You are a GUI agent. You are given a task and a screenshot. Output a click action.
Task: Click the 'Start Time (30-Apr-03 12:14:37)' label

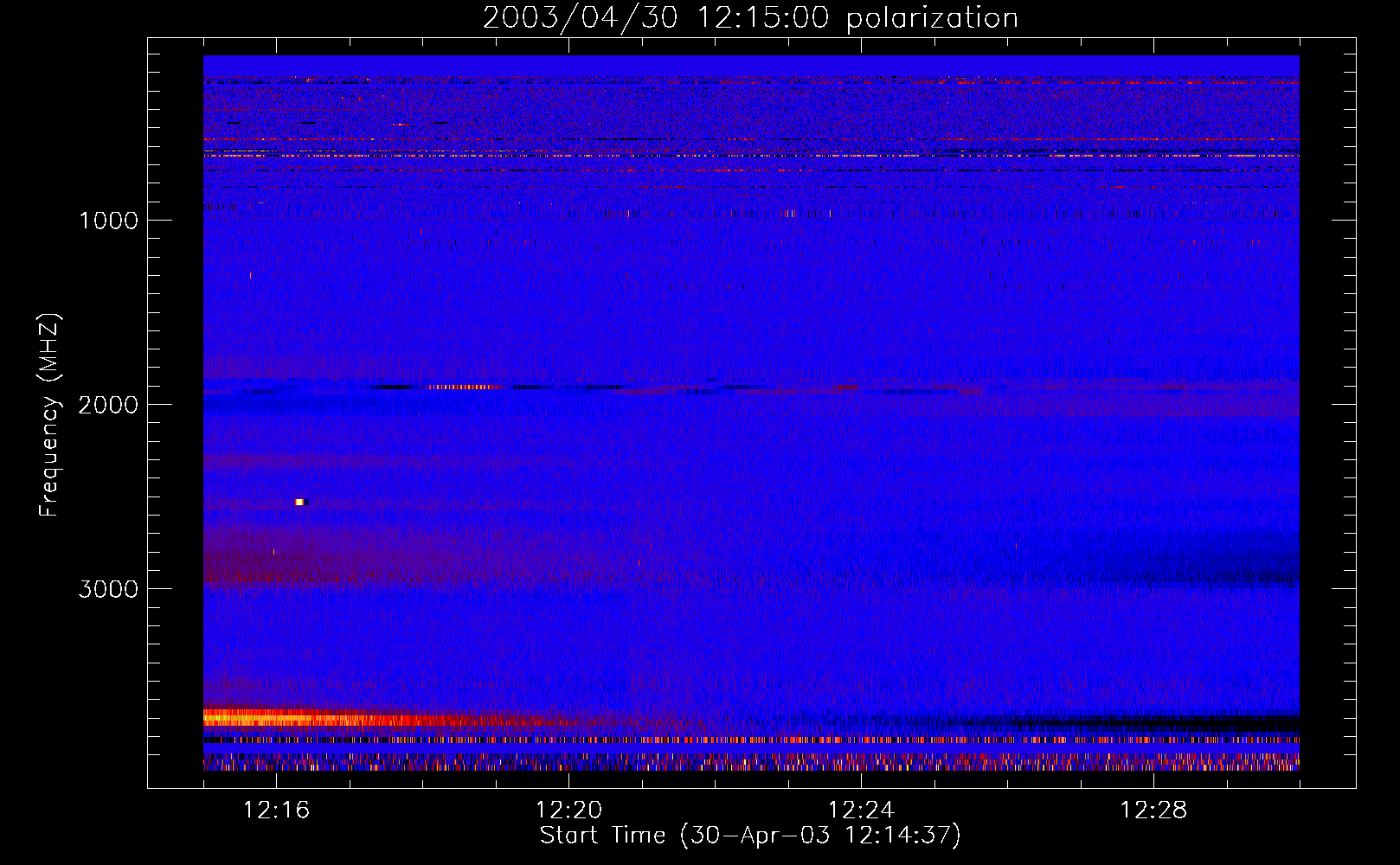[x=750, y=836]
